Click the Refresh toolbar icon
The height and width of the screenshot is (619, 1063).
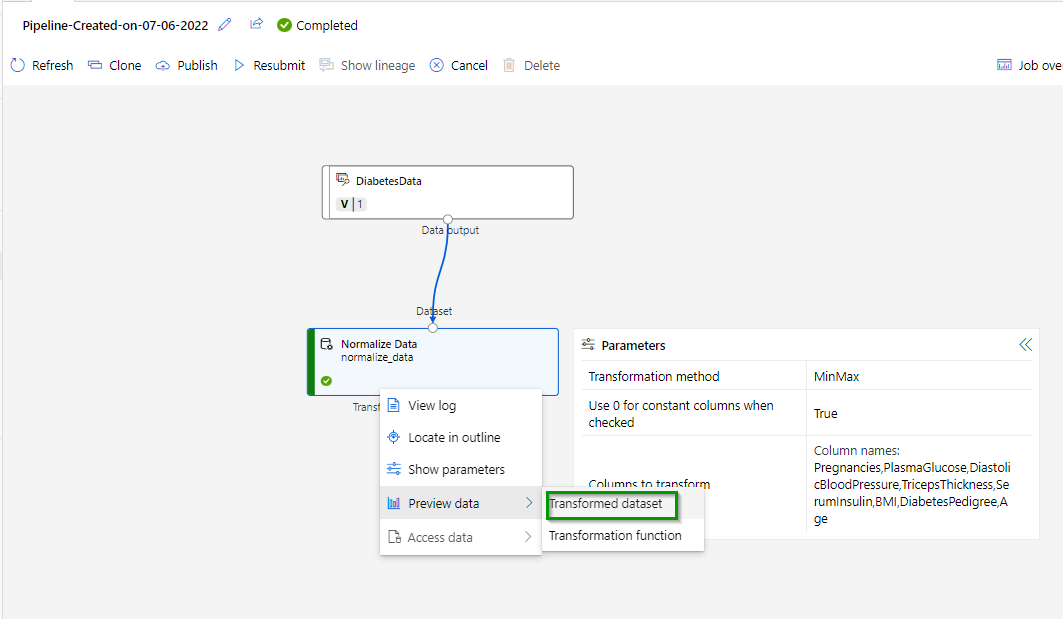18,65
